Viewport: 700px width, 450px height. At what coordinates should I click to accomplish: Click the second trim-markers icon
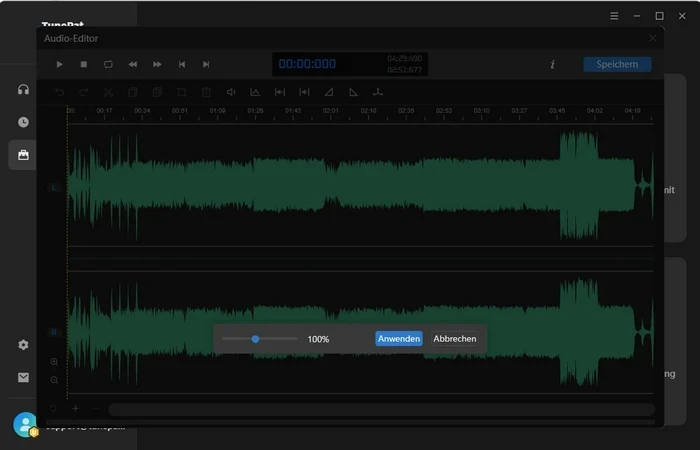(304, 92)
